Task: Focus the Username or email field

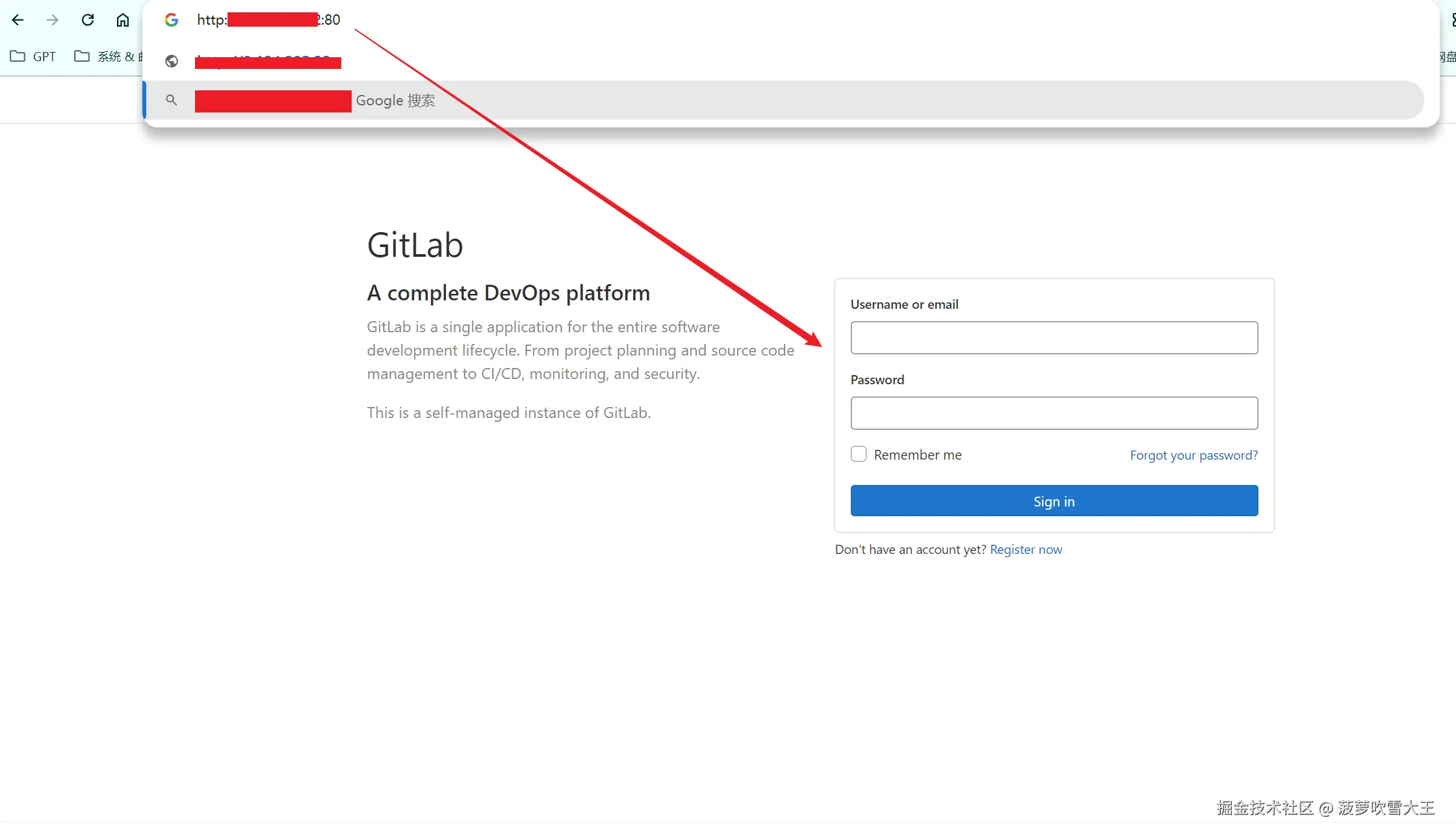Action: pos(1054,337)
